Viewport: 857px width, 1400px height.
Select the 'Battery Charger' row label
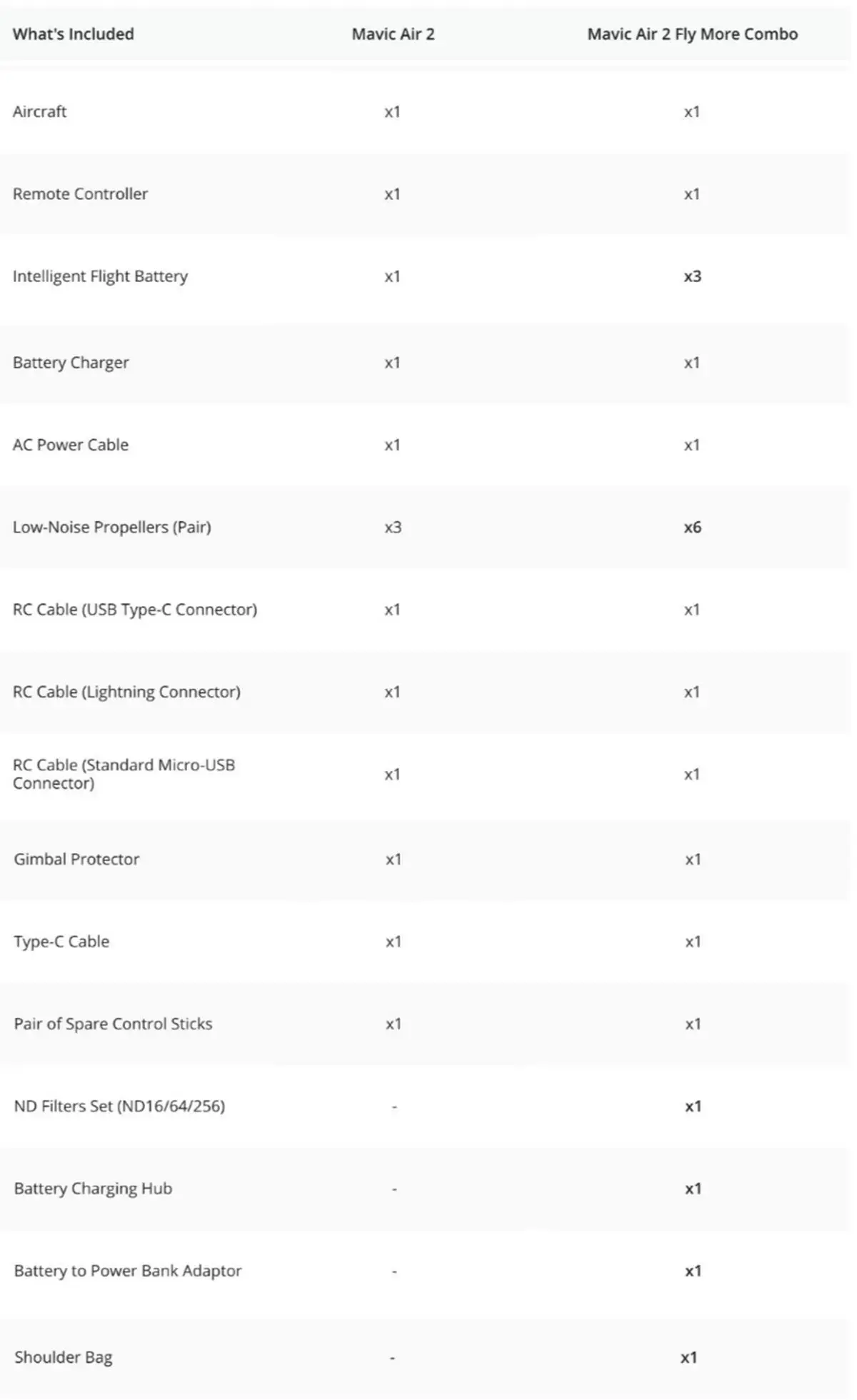pyautogui.click(x=71, y=363)
